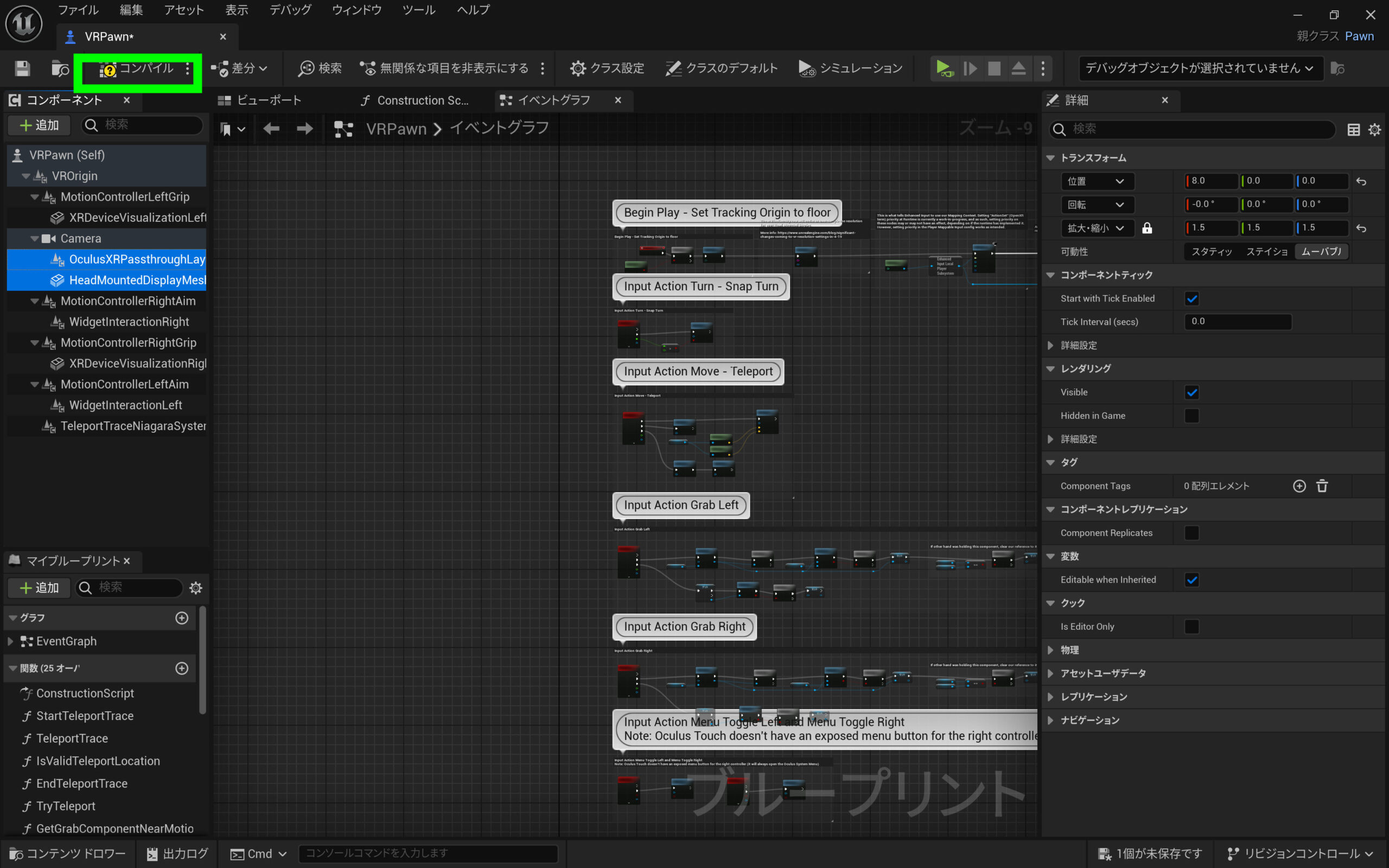Viewport: 1389px width, 868px height.
Task: Click the trash icon for Component Tags
Action: [1322, 486]
